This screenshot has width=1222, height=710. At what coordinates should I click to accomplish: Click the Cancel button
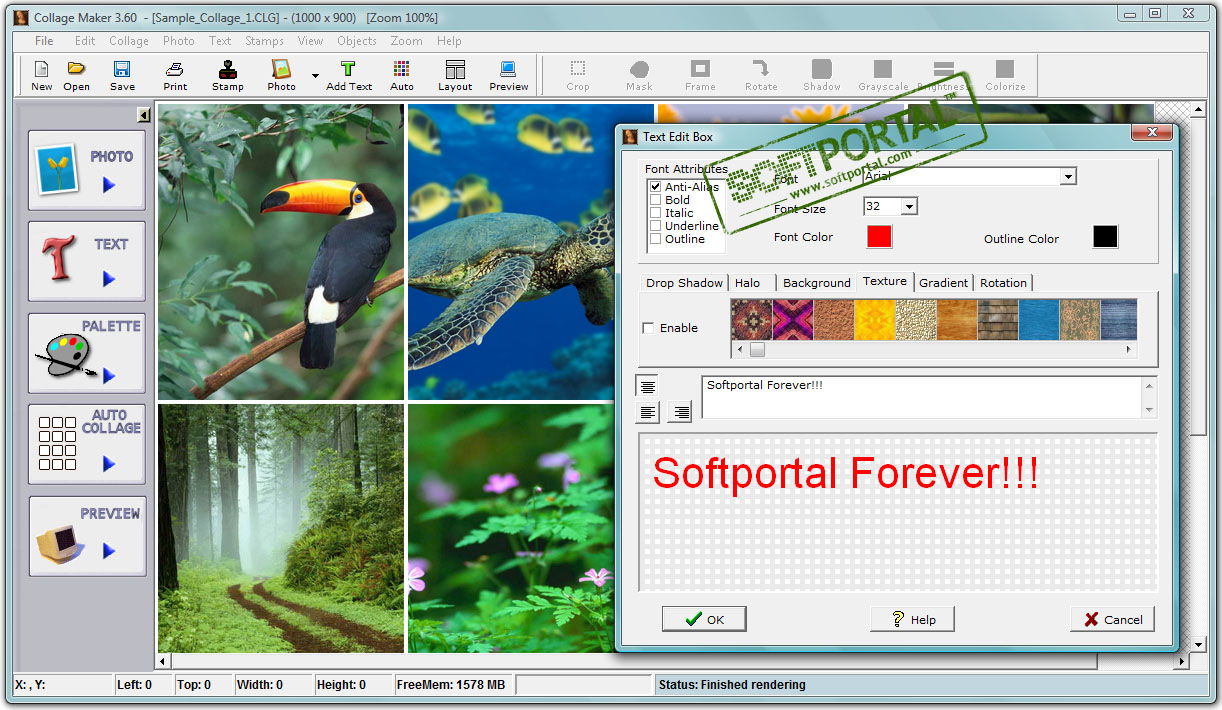click(x=1113, y=619)
